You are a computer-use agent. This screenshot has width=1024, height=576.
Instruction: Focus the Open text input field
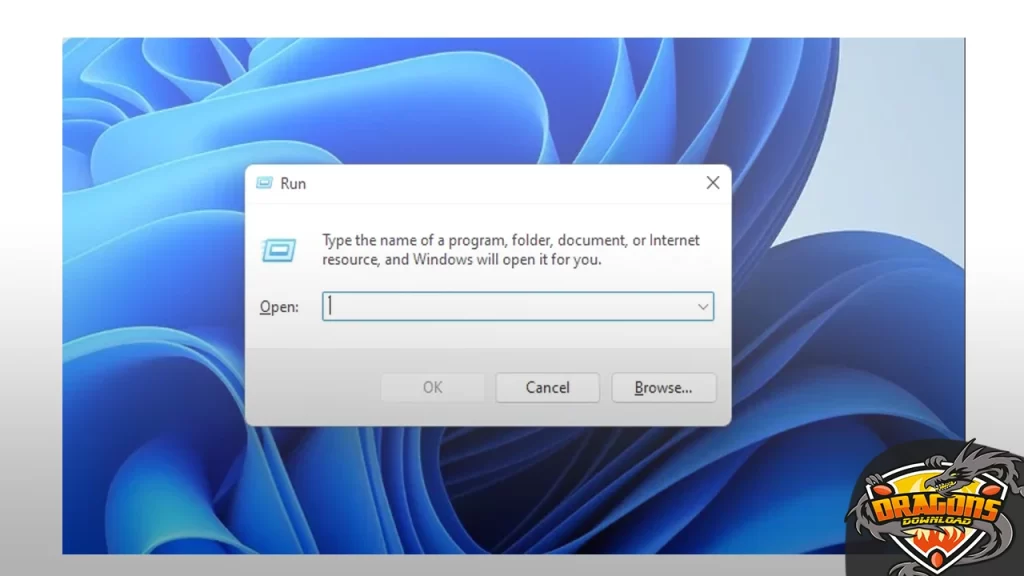[510, 307]
